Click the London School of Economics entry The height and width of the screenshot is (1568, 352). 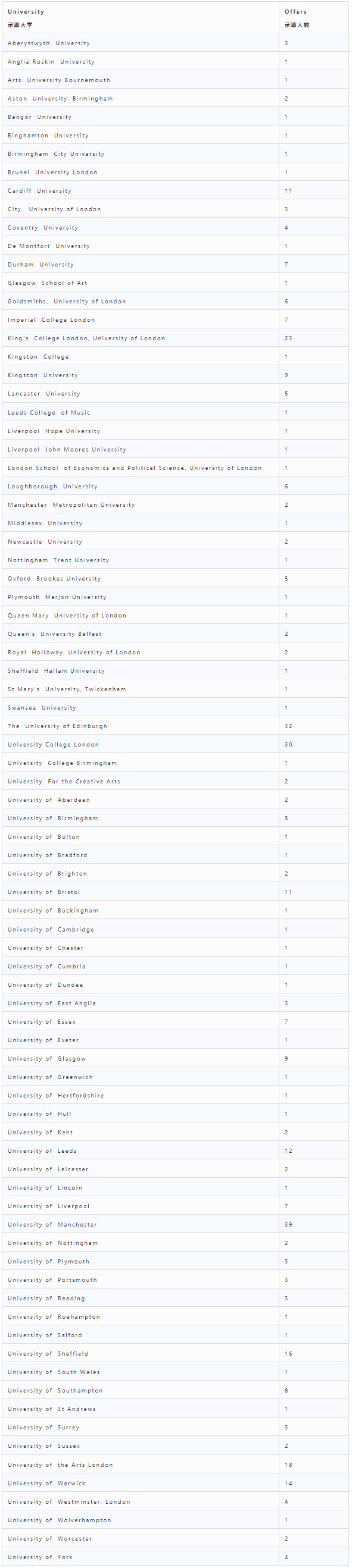[x=135, y=468]
